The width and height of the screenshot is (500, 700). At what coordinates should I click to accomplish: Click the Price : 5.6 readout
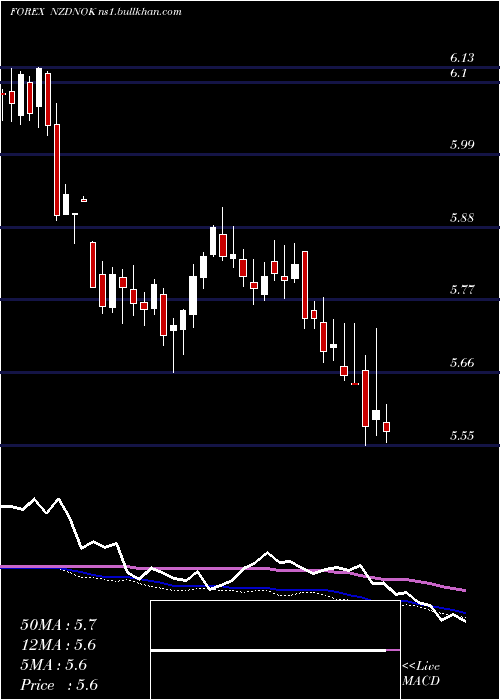pos(59,685)
